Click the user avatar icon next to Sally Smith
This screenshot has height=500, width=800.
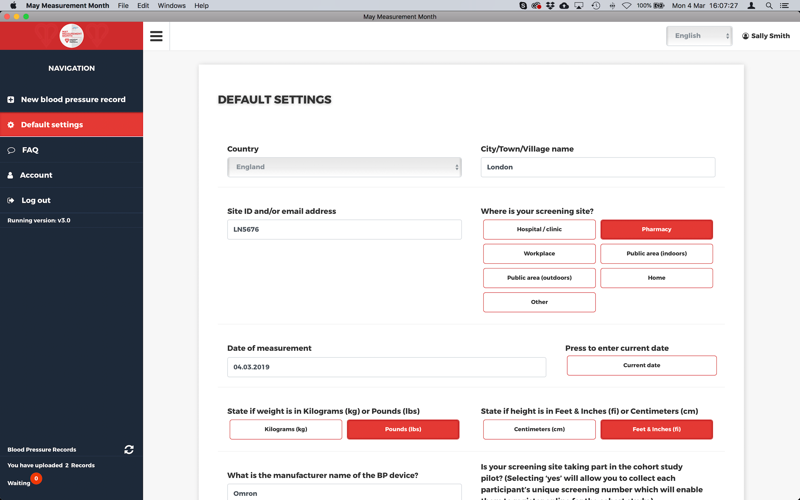pos(745,36)
